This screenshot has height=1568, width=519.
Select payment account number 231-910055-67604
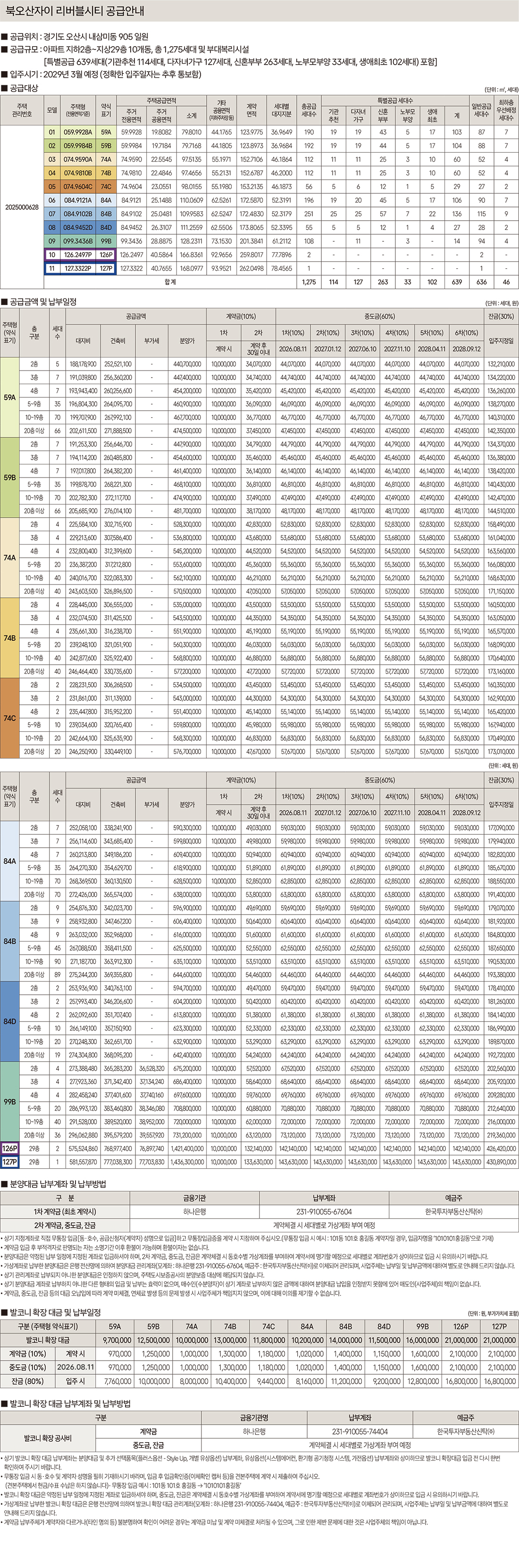click(324, 1211)
